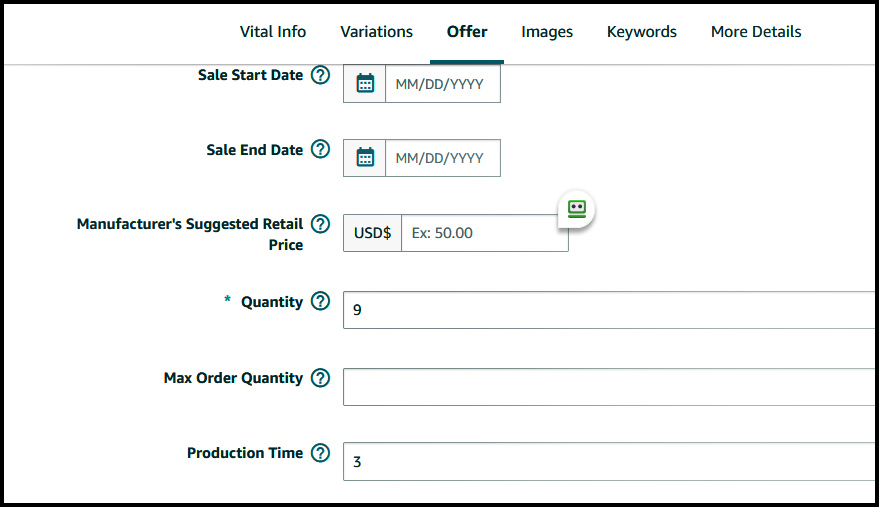Screen dimensions: 879x507
Task: Click the green password manager robot icon
Action: click(x=576, y=209)
